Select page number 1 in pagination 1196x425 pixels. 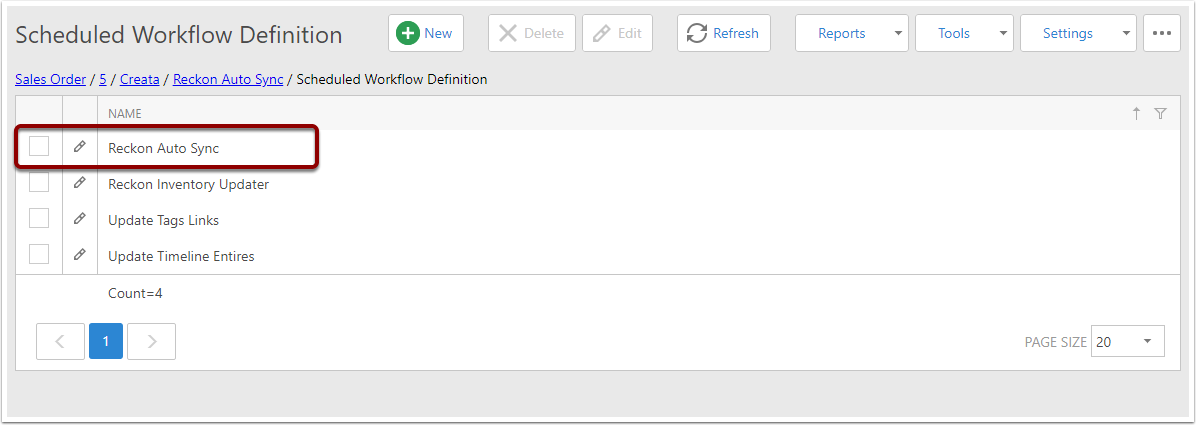pos(106,341)
